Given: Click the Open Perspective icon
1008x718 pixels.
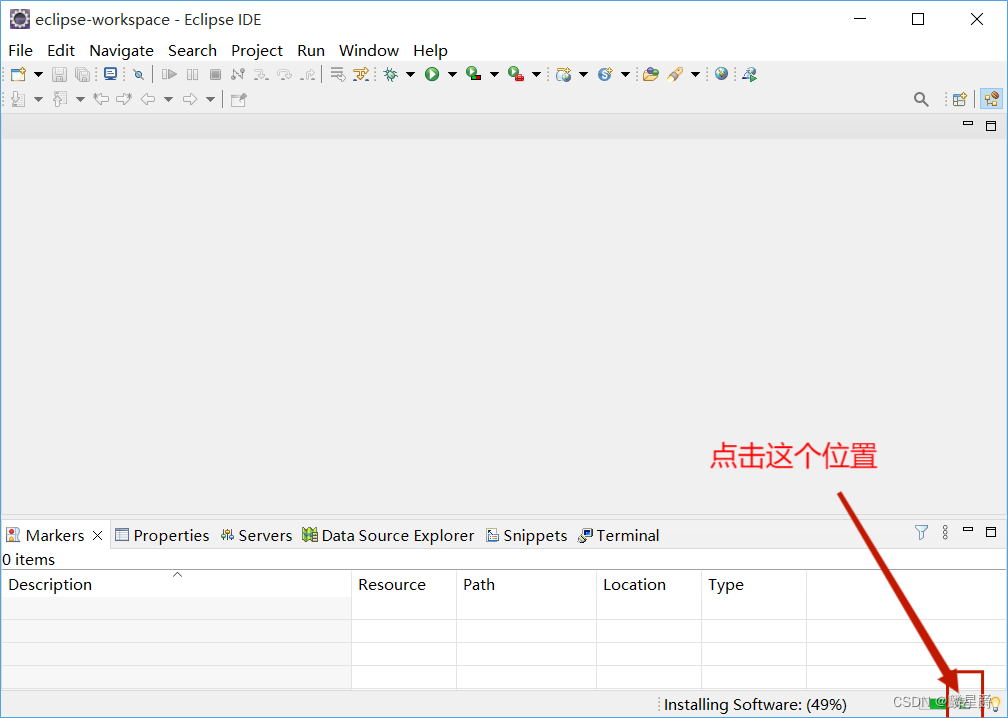Looking at the screenshot, I should [x=960, y=100].
